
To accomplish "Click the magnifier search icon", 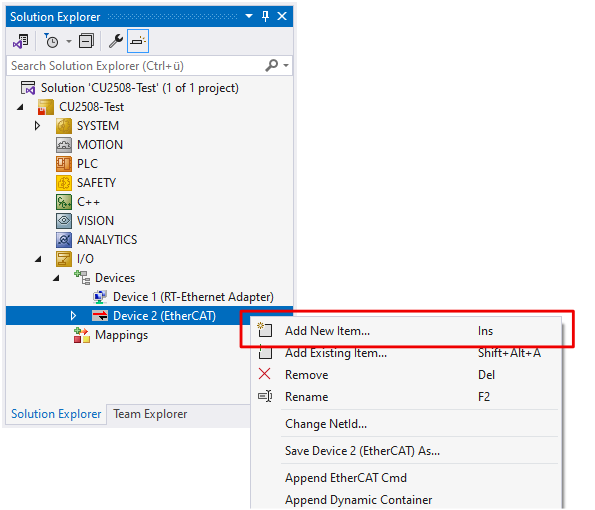I will [x=271, y=65].
